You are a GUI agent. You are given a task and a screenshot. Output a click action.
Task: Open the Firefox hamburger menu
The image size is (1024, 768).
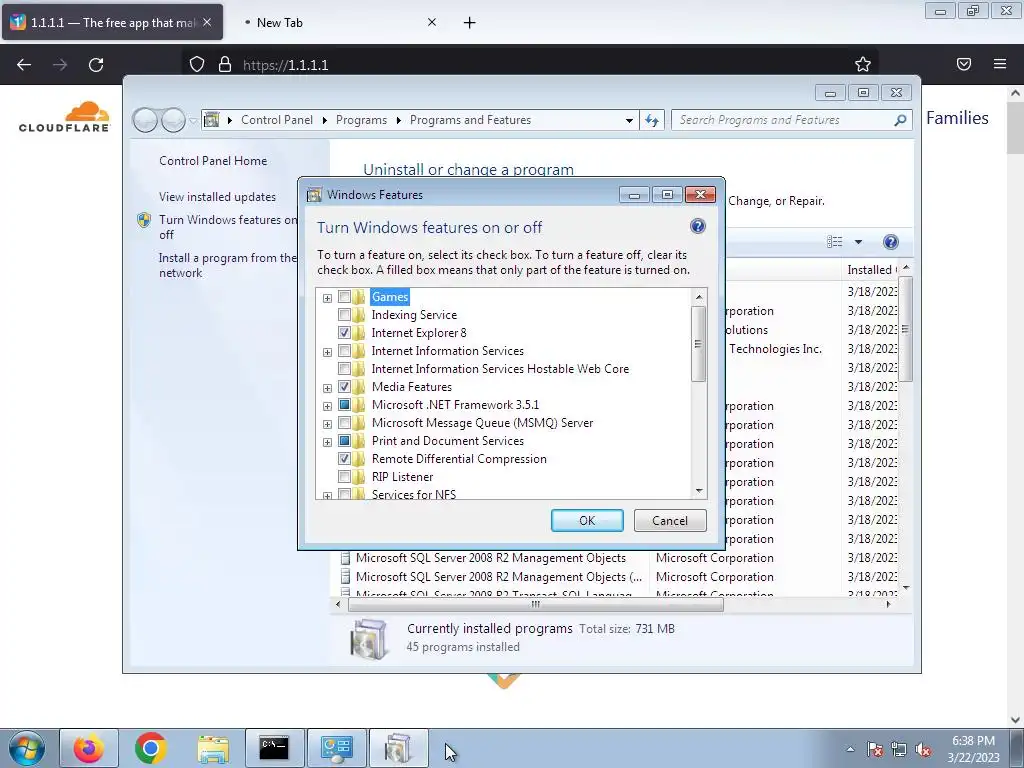pyautogui.click(x=1000, y=64)
